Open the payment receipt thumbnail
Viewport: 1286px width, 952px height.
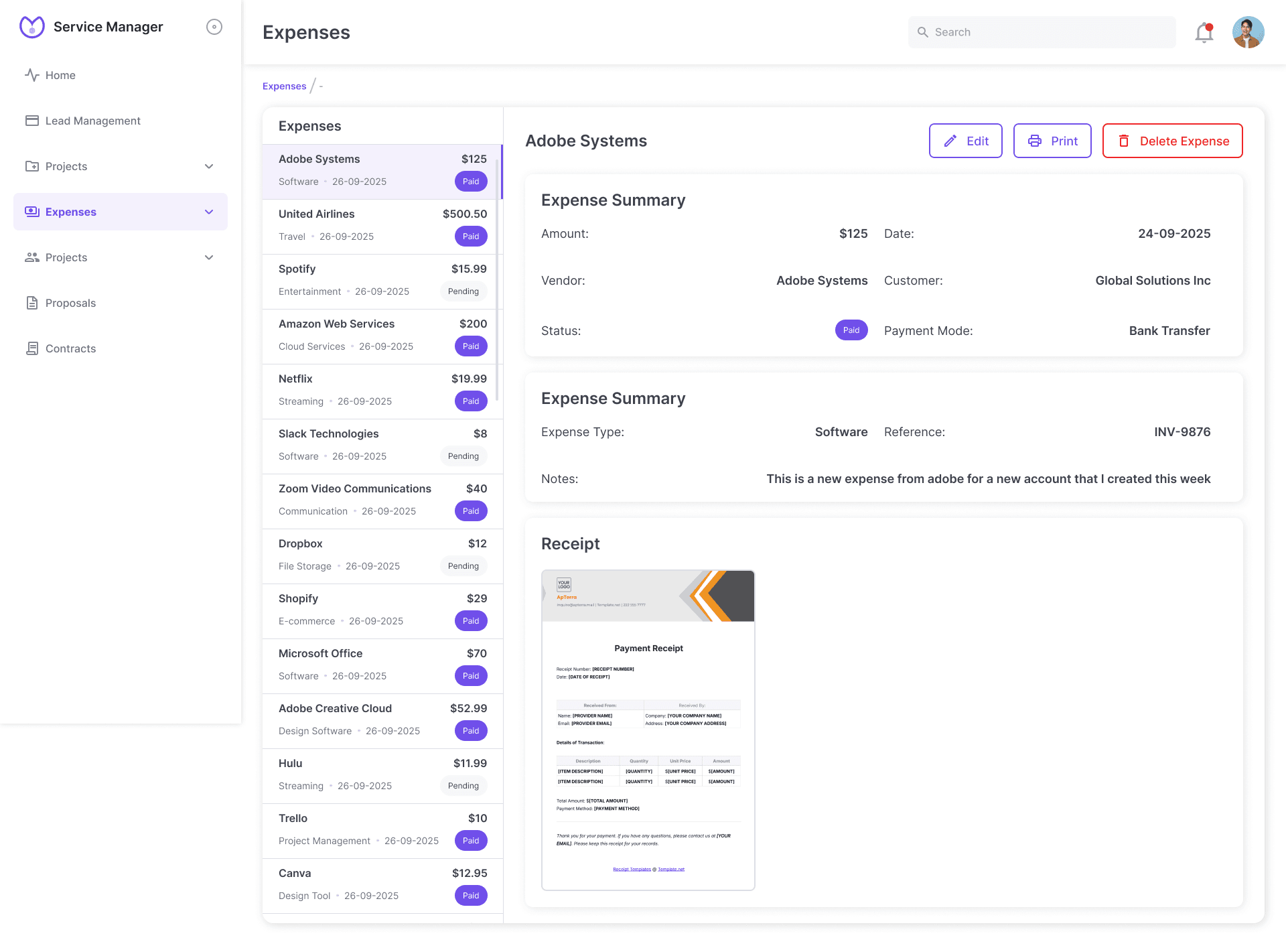click(648, 730)
